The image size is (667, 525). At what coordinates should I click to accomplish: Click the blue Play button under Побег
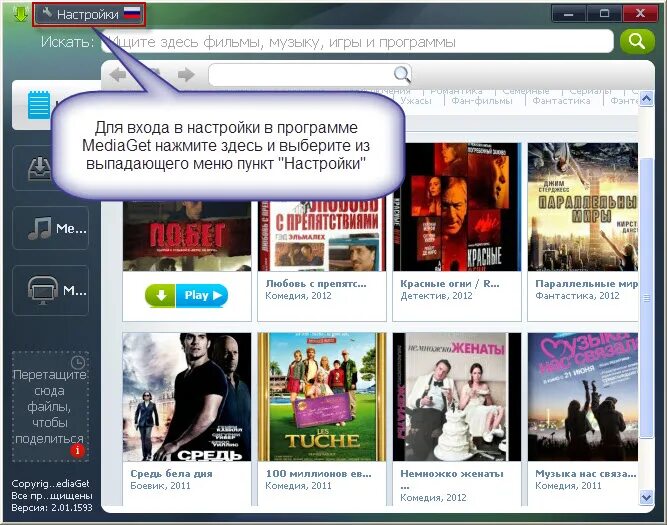(202, 295)
